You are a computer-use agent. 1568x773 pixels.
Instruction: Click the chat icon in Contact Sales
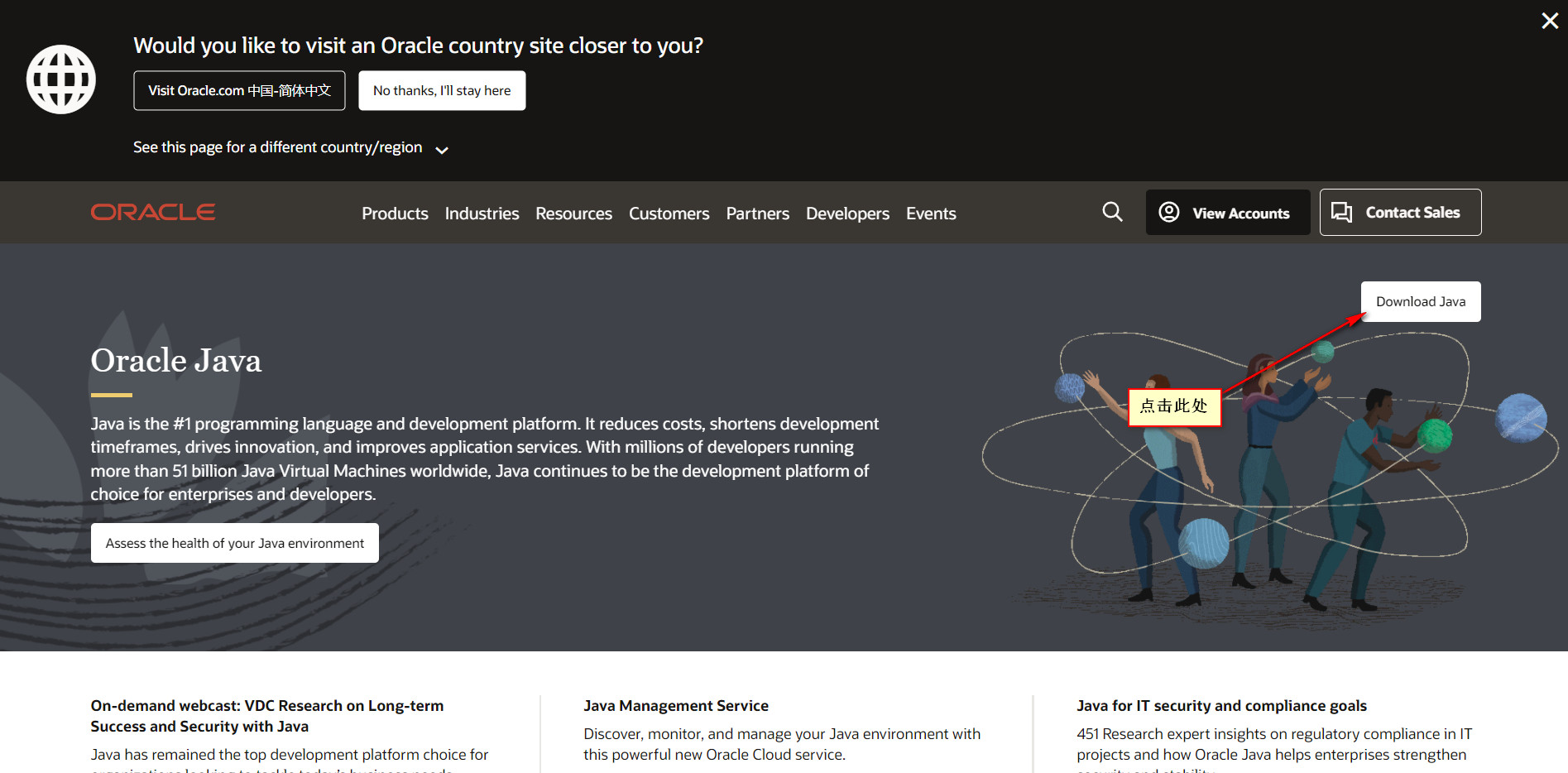click(x=1342, y=213)
